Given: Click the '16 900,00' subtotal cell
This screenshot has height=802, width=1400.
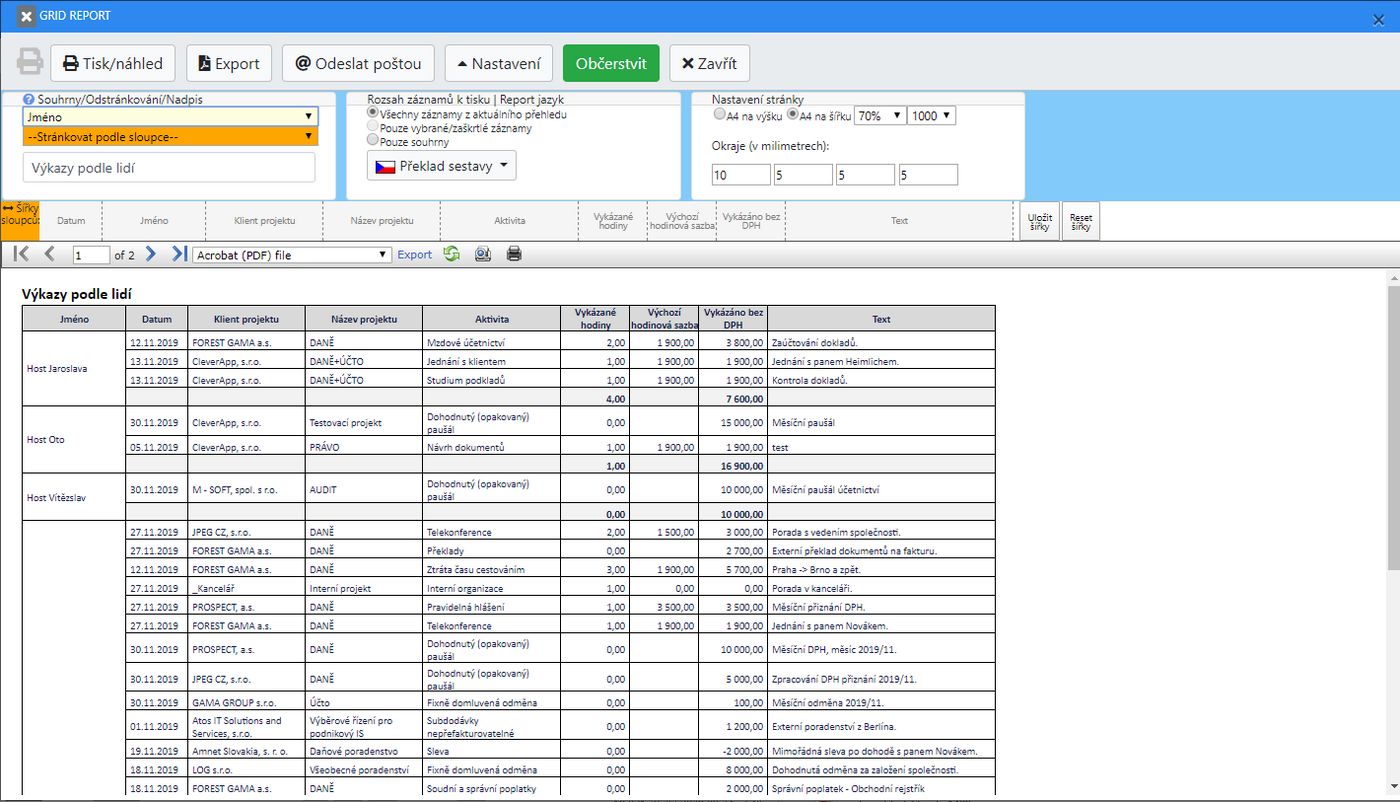Looking at the screenshot, I should pyautogui.click(x=733, y=465).
